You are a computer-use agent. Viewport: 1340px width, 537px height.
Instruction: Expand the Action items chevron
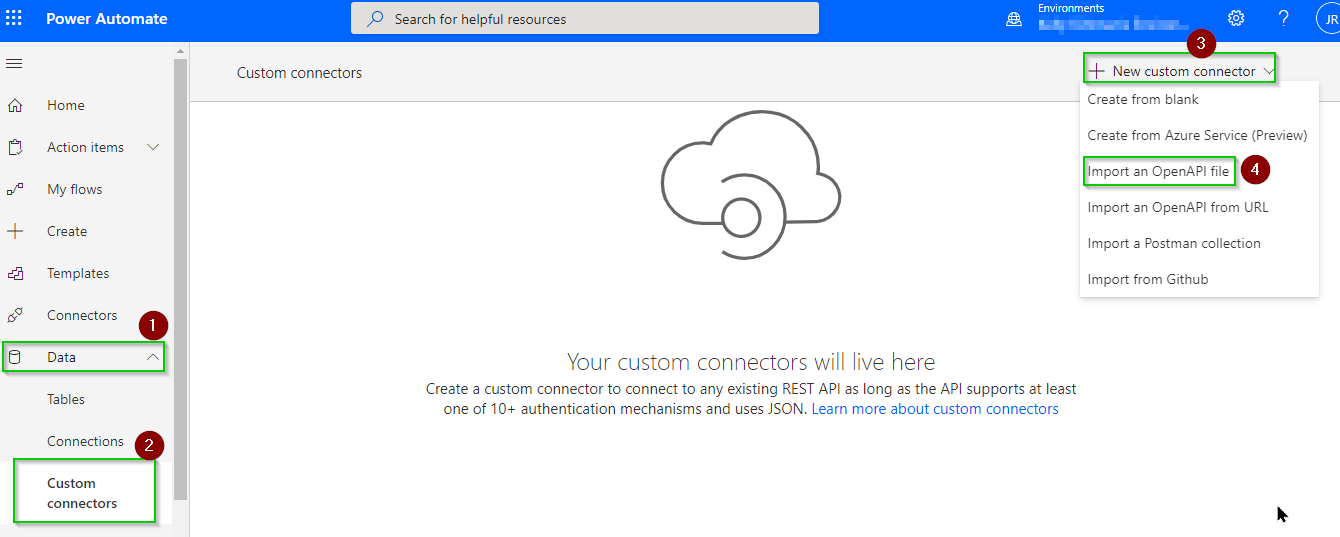click(153, 147)
